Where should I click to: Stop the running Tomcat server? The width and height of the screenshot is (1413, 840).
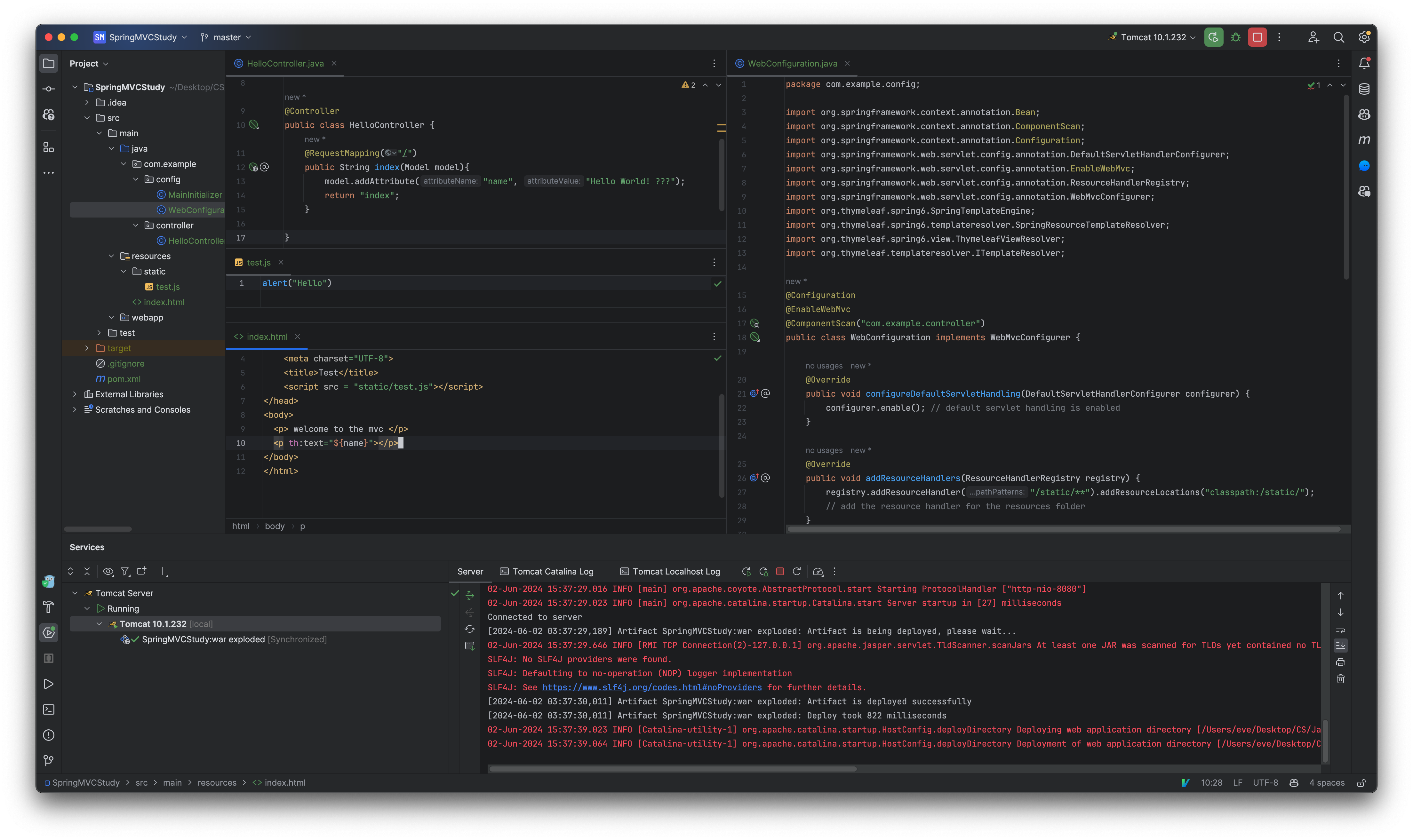pyautogui.click(x=1257, y=37)
